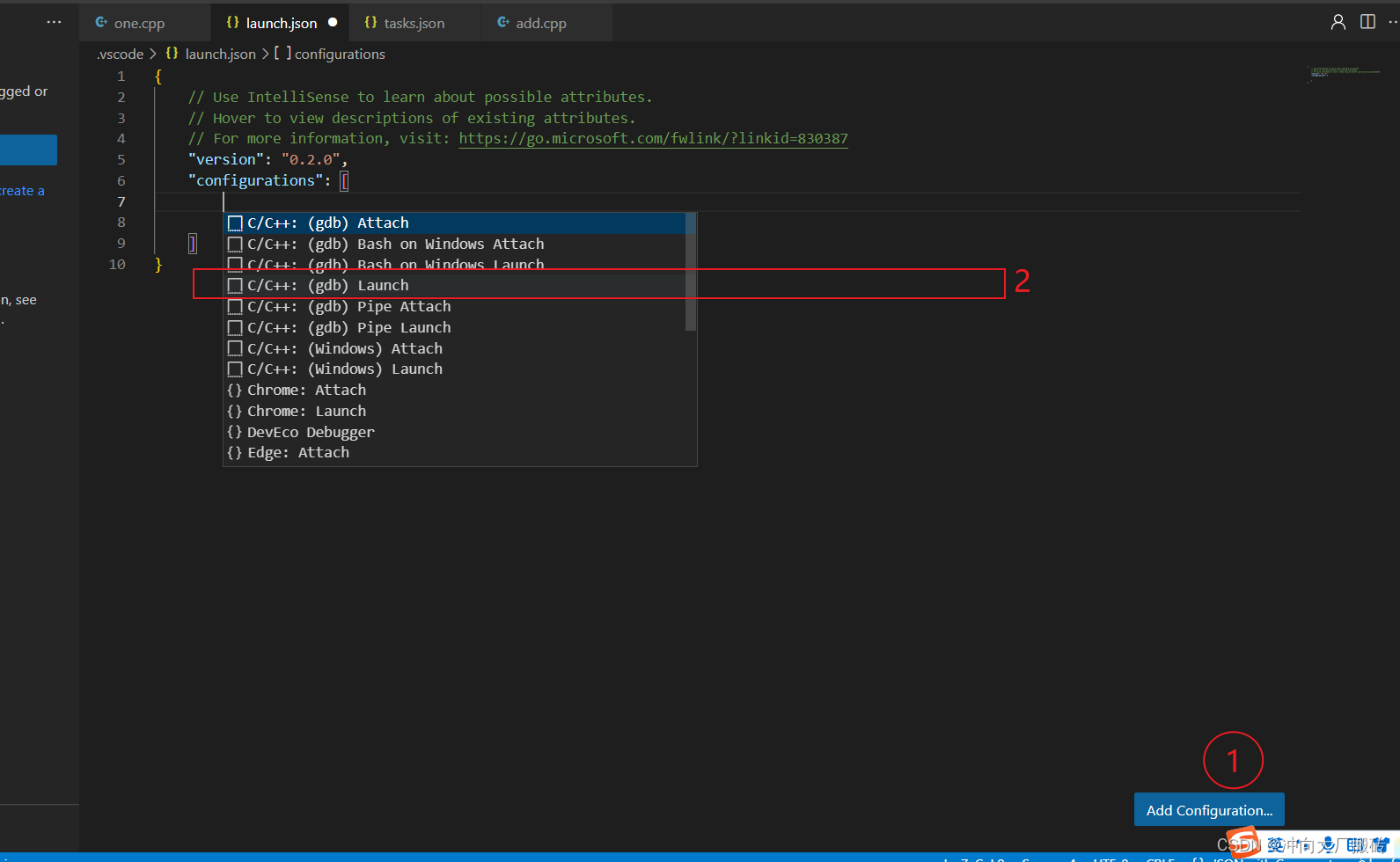The height and width of the screenshot is (862, 1400).
Task: Click braces icon beside DevEco Debugger
Action: tap(234, 433)
